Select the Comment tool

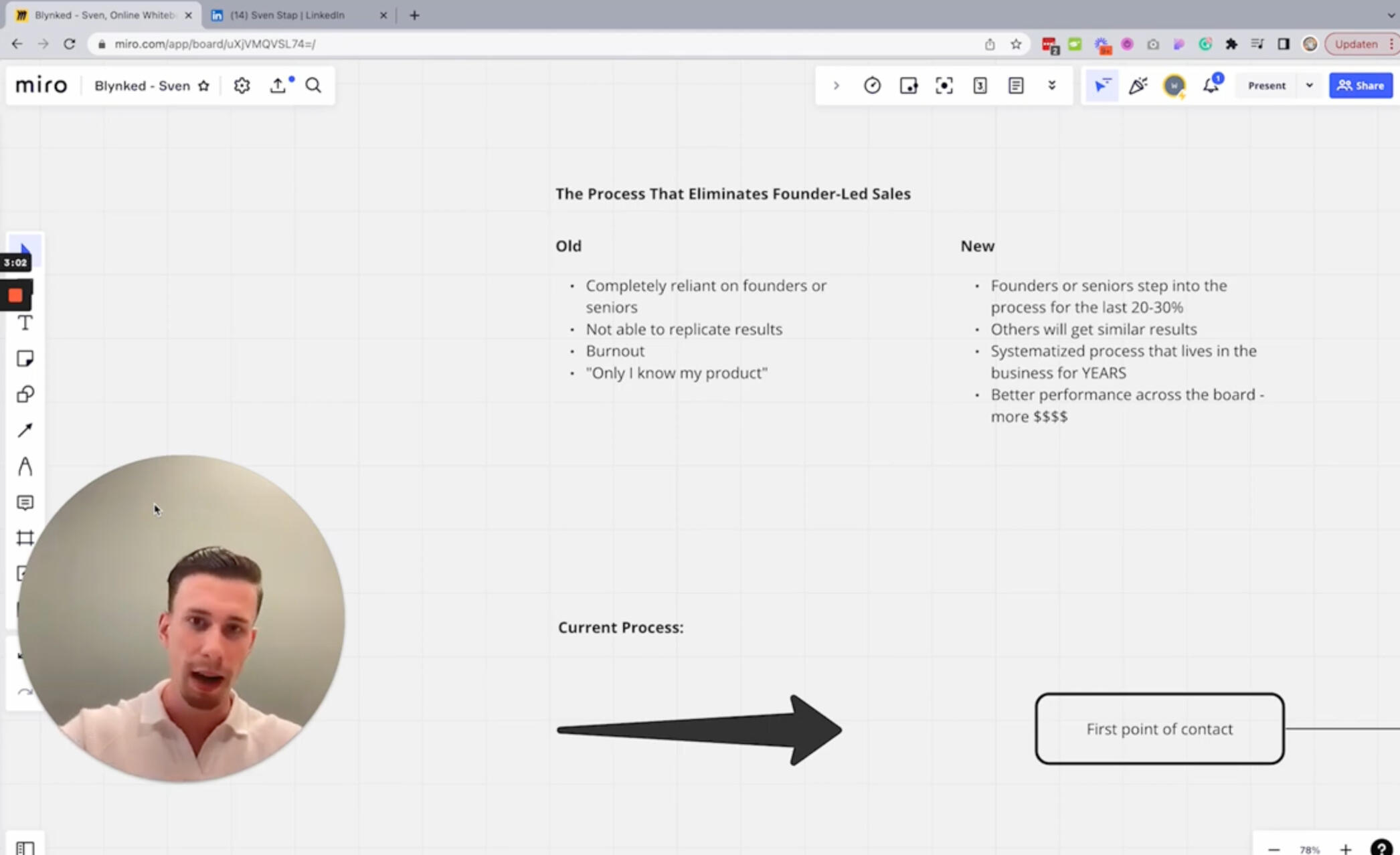click(x=25, y=502)
